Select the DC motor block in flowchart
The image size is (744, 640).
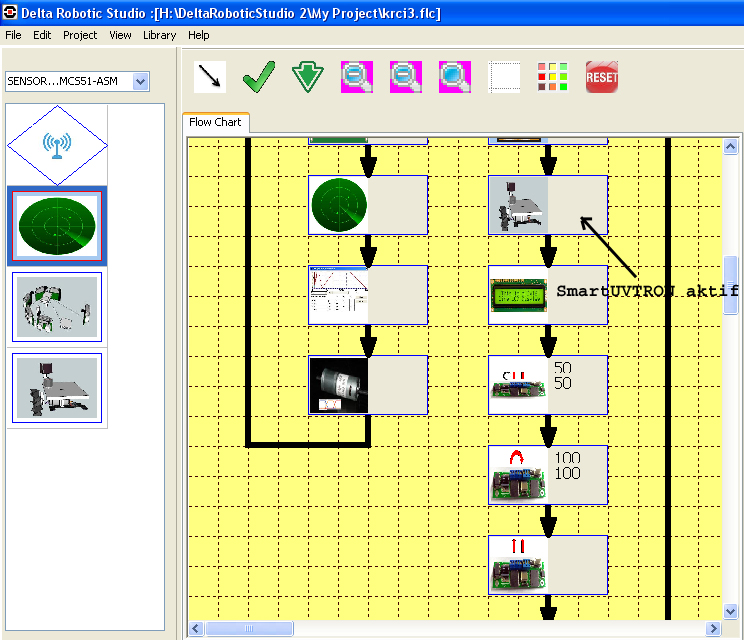tap(339, 385)
